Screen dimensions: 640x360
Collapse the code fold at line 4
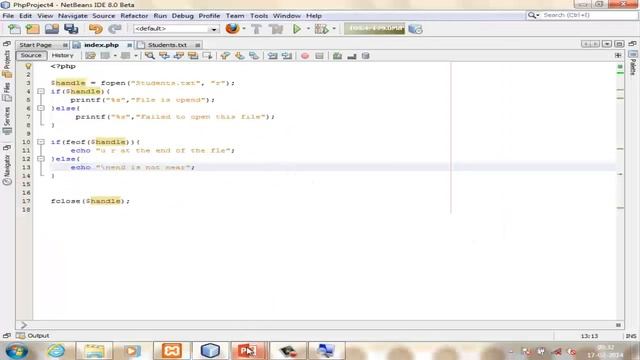click(41, 91)
